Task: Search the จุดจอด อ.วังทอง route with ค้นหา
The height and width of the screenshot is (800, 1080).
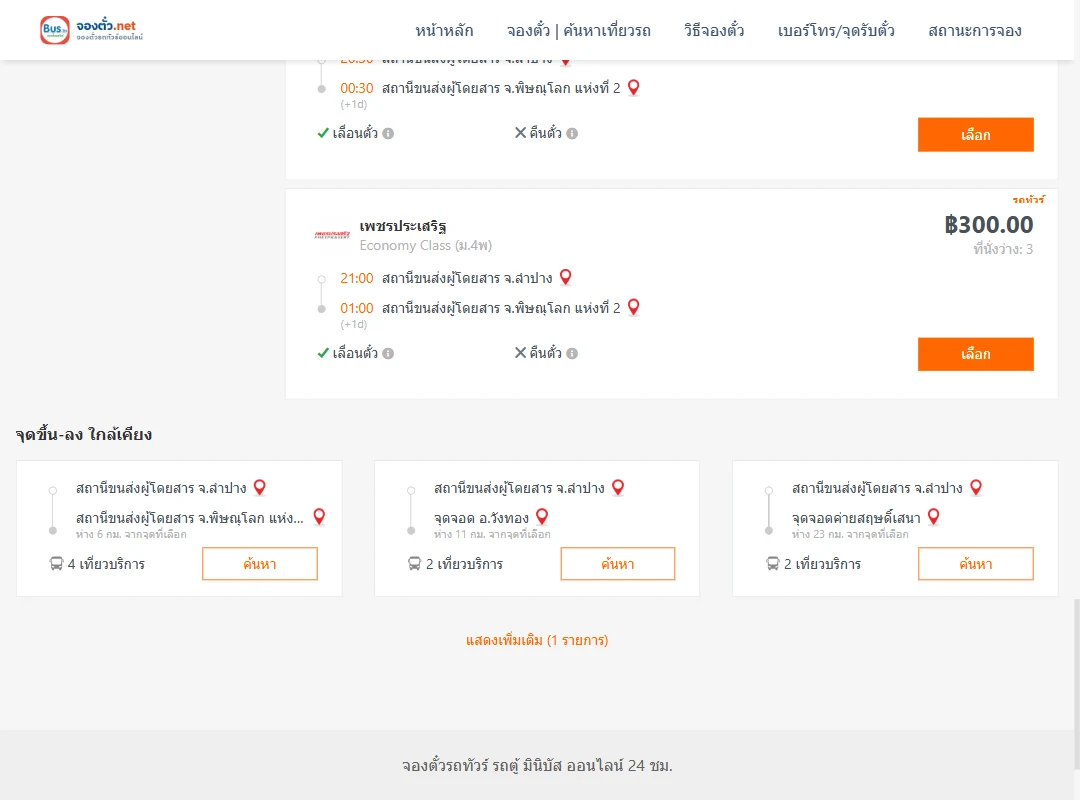Action: coord(618,564)
